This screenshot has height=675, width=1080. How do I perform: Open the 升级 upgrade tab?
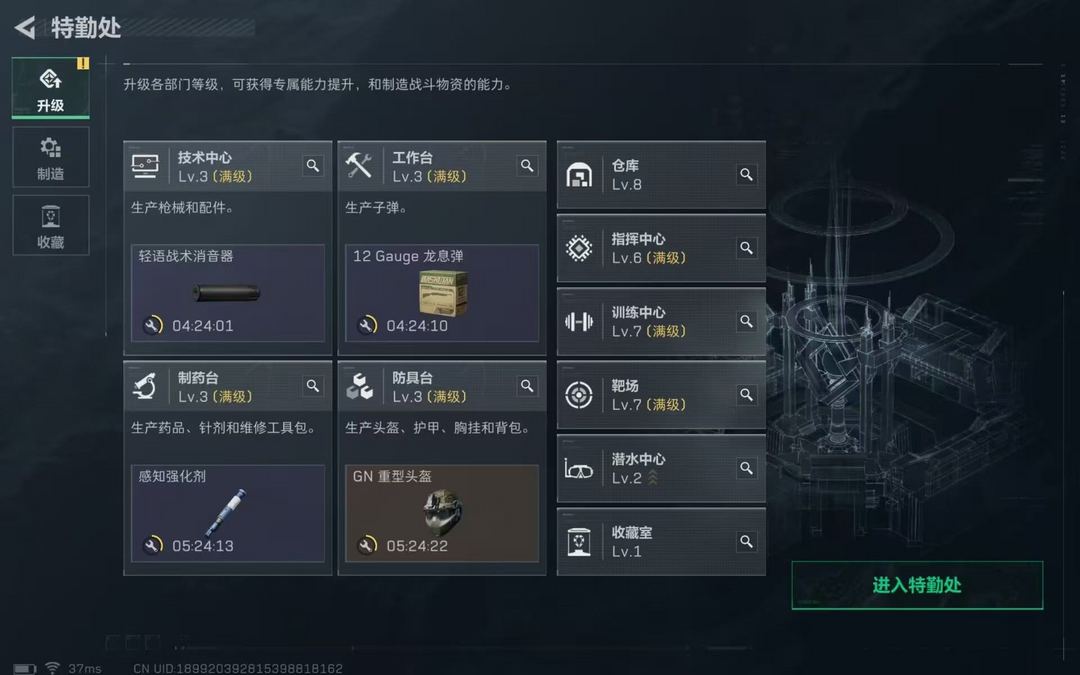(x=51, y=88)
